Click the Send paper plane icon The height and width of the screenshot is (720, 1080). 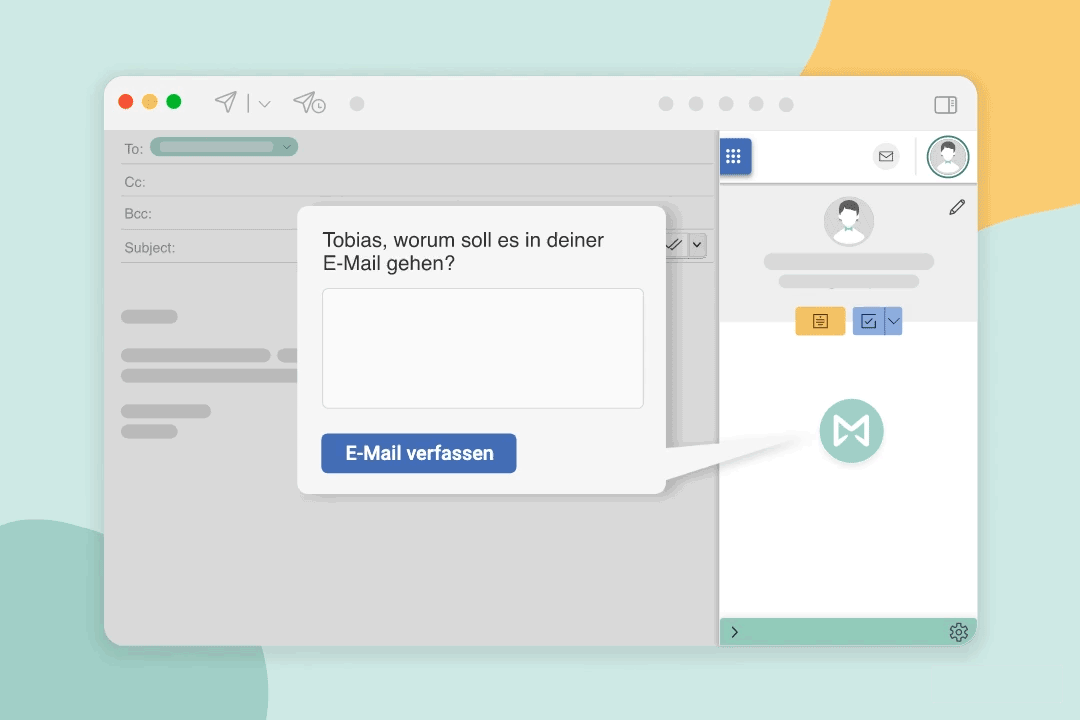(225, 102)
